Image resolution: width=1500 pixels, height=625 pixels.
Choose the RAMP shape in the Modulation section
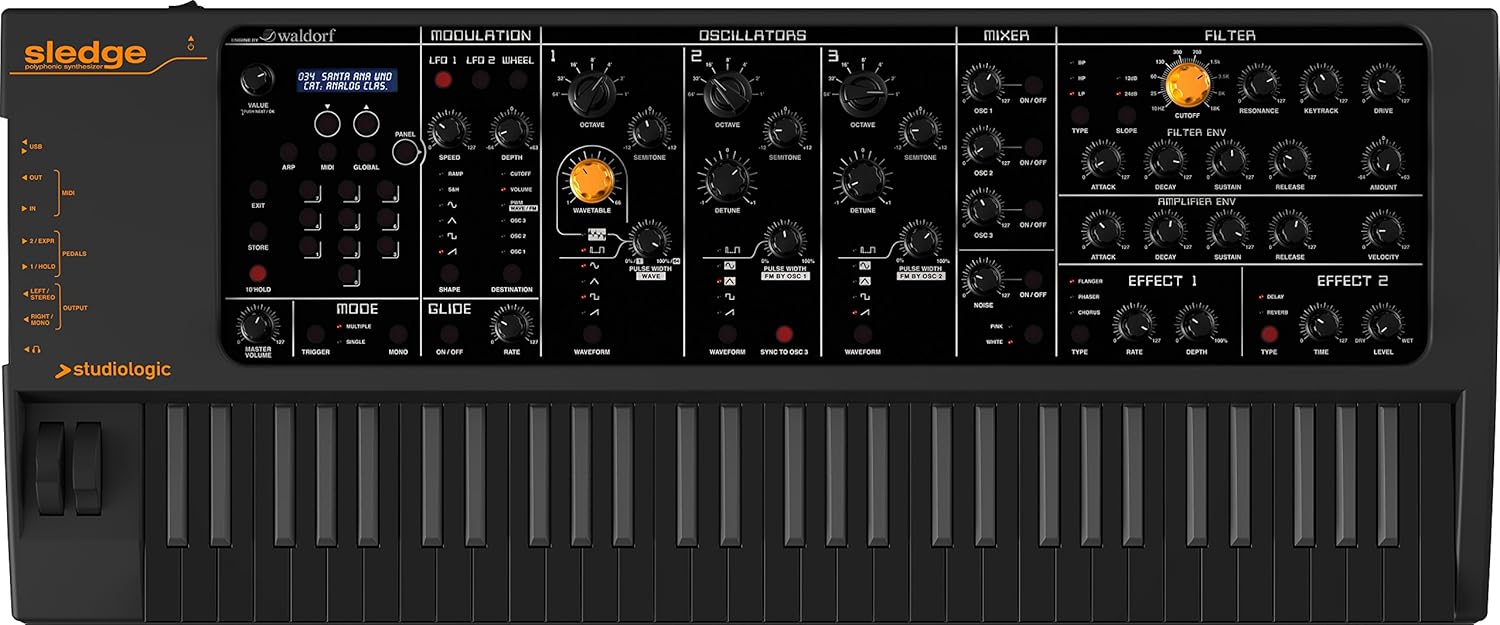454,174
